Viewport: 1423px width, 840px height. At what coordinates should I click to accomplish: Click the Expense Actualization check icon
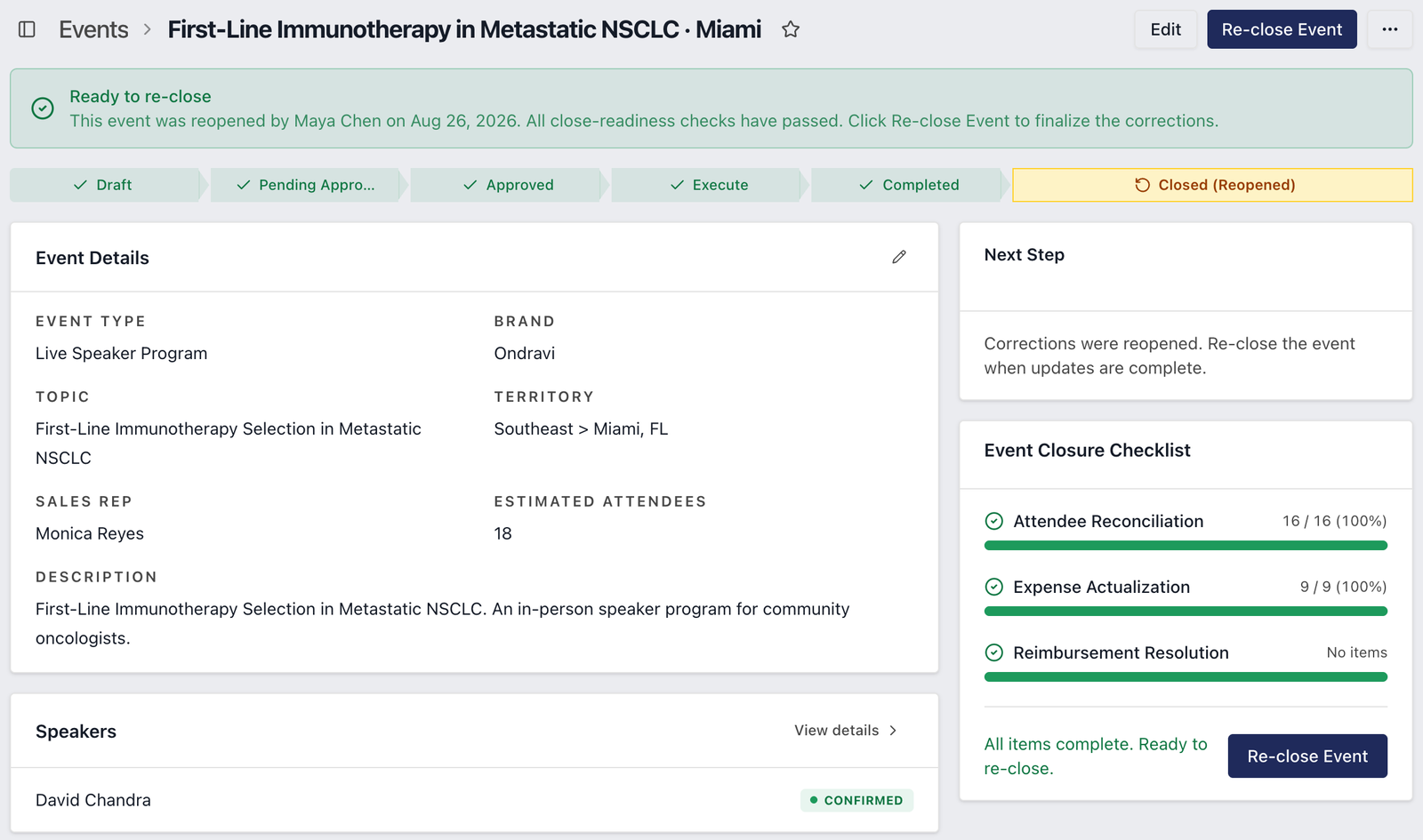[994, 587]
